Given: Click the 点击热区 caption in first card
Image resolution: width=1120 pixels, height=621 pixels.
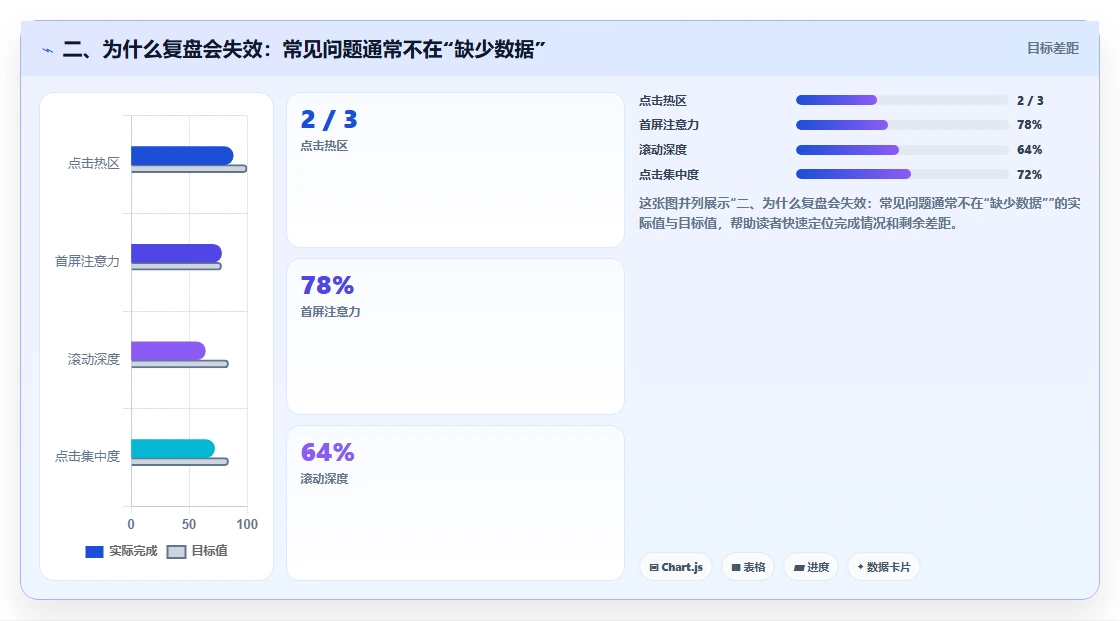Looking at the screenshot, I should pyautogui.click(x=324, y=146).
